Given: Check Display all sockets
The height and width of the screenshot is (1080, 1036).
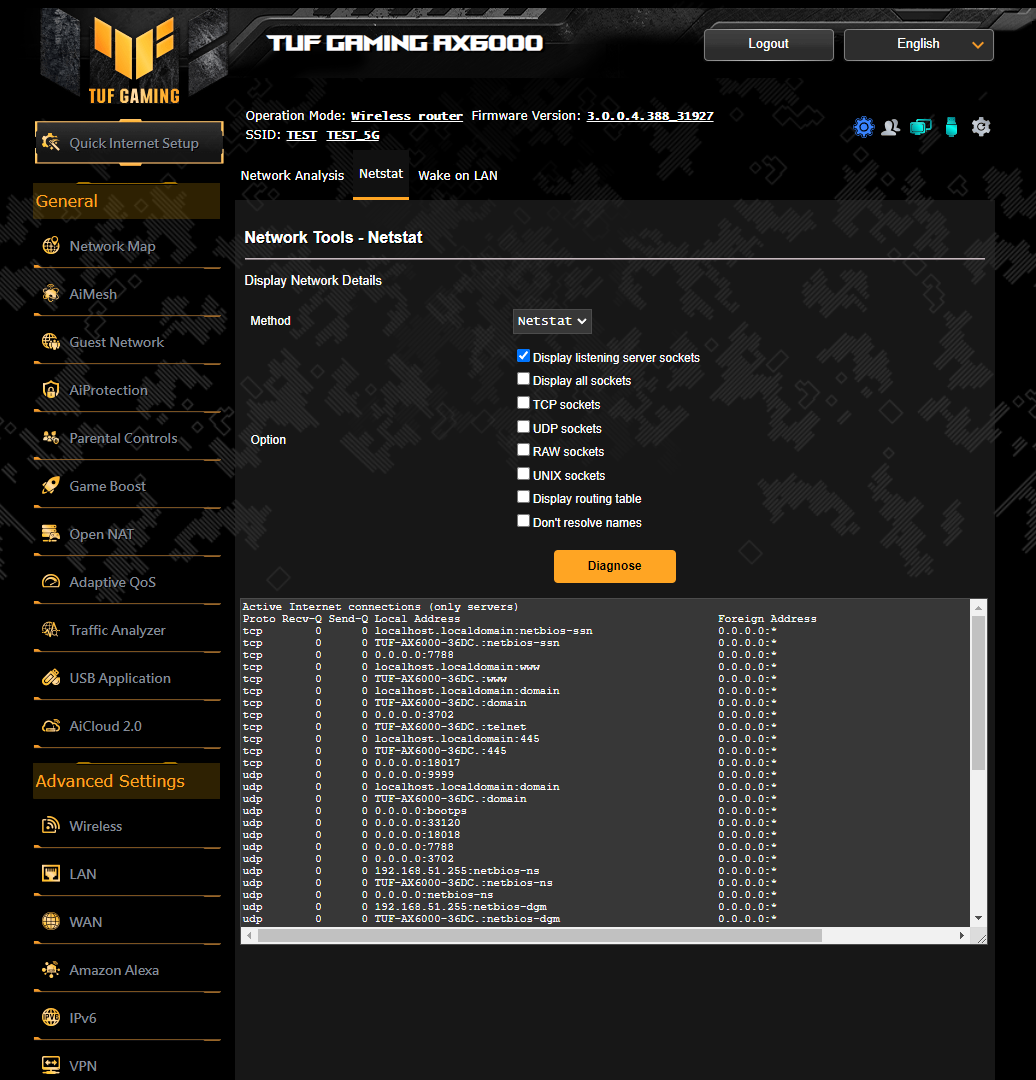Looking at the screenshot, I should coord(524,379).
